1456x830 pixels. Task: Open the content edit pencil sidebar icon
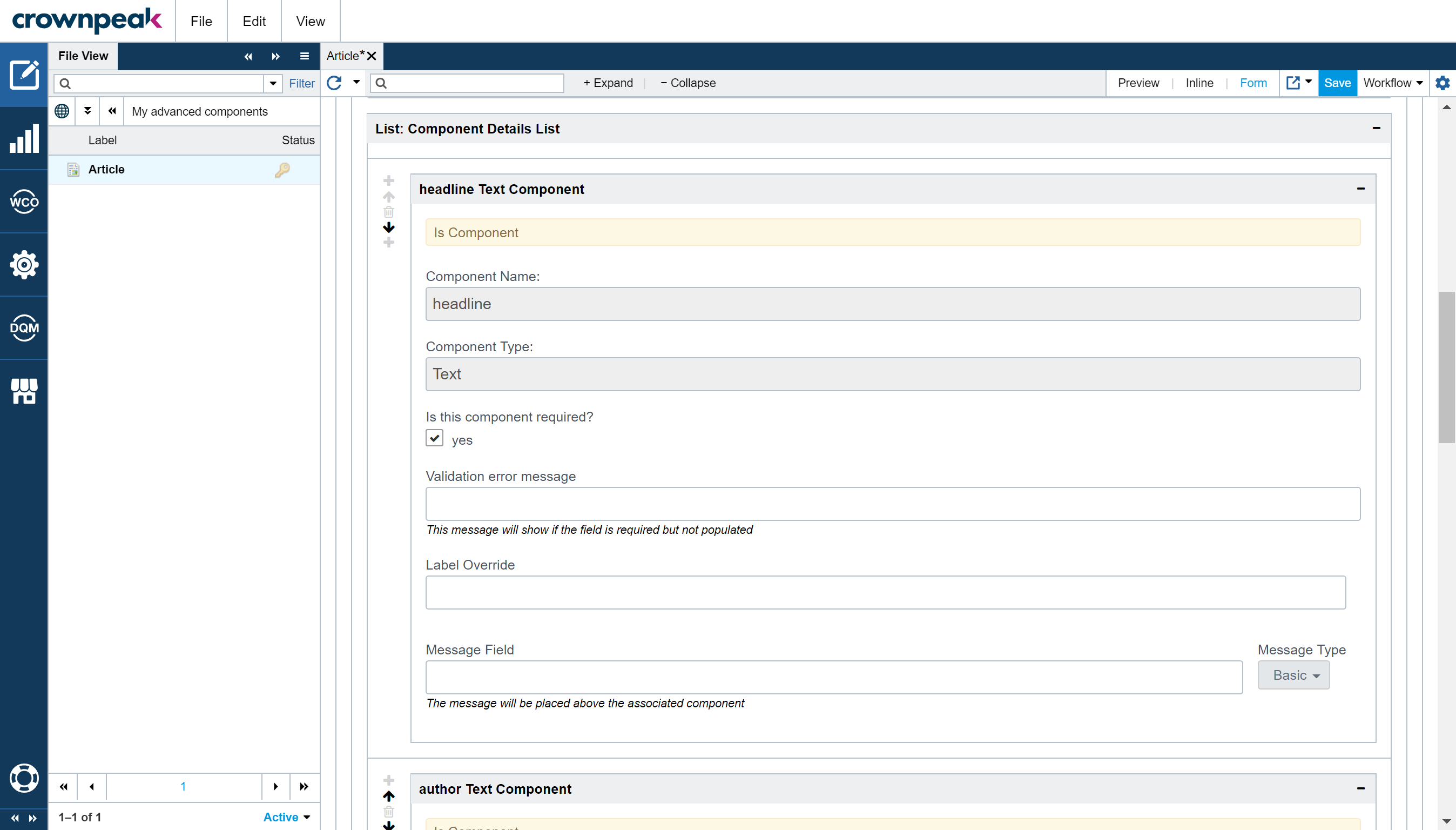24,75
